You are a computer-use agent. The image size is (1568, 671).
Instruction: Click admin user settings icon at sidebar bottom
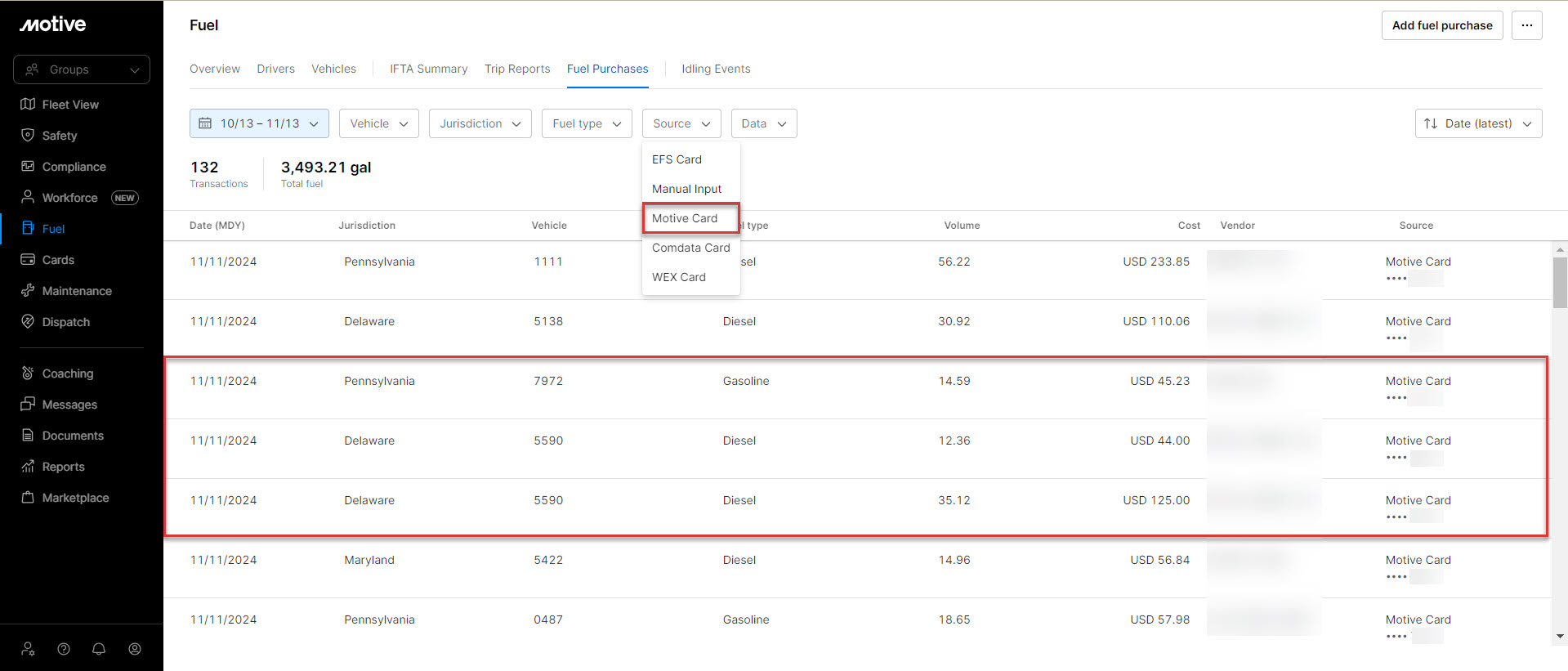point(28,649)
